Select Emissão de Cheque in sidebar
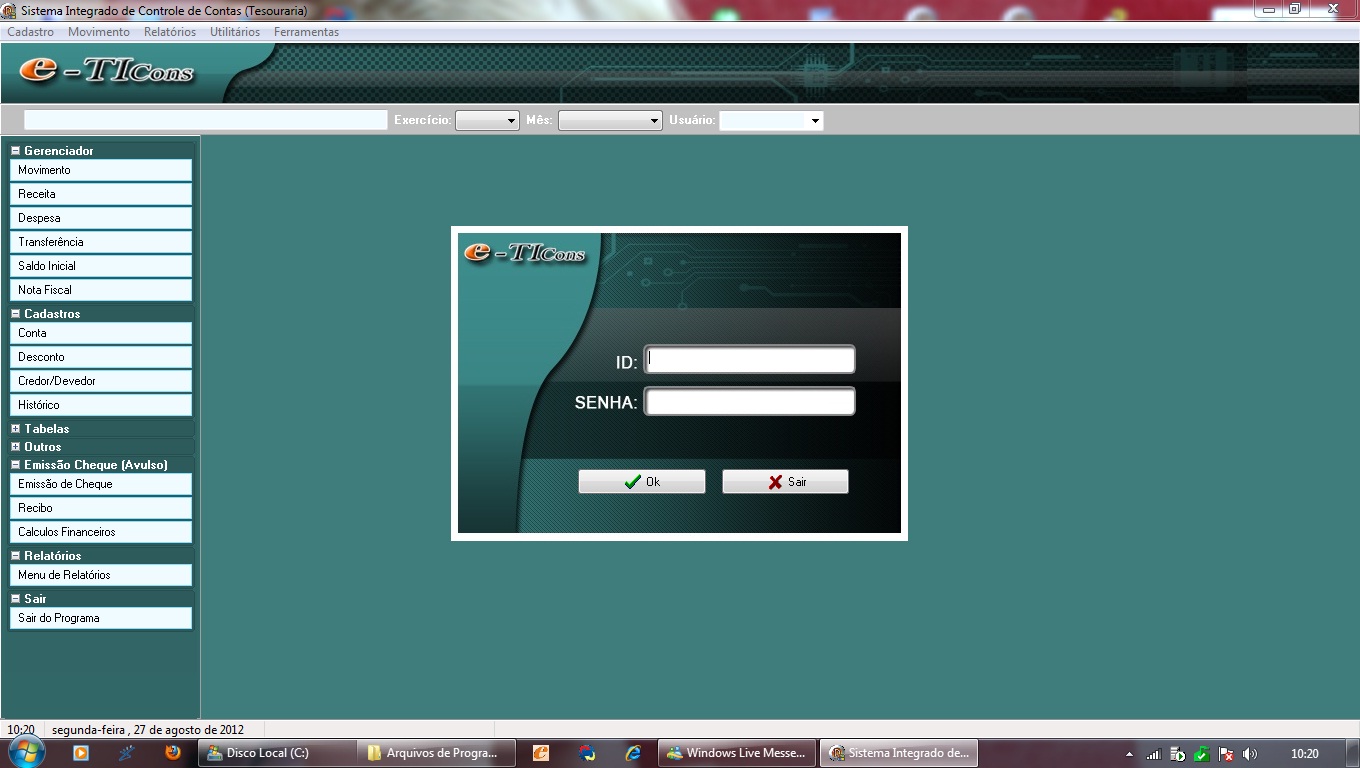This screenshot has width=1360, height=768. coord(100,484)
